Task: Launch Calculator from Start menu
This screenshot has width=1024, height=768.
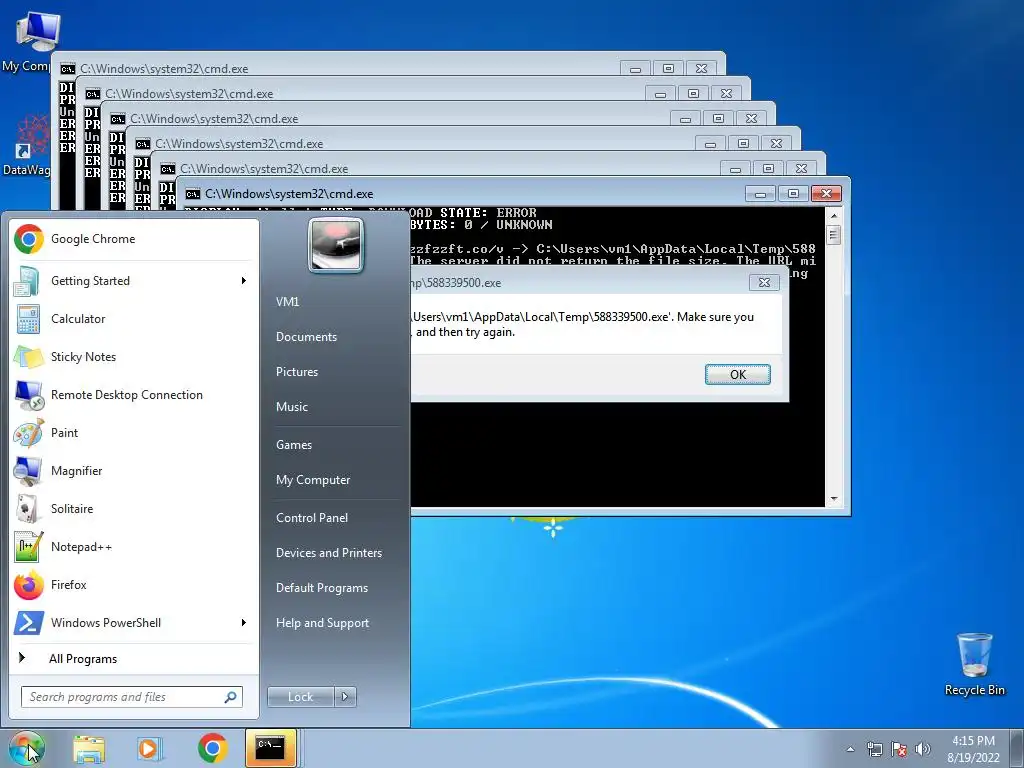Action: pyautogui.click(x=134, y=319)
